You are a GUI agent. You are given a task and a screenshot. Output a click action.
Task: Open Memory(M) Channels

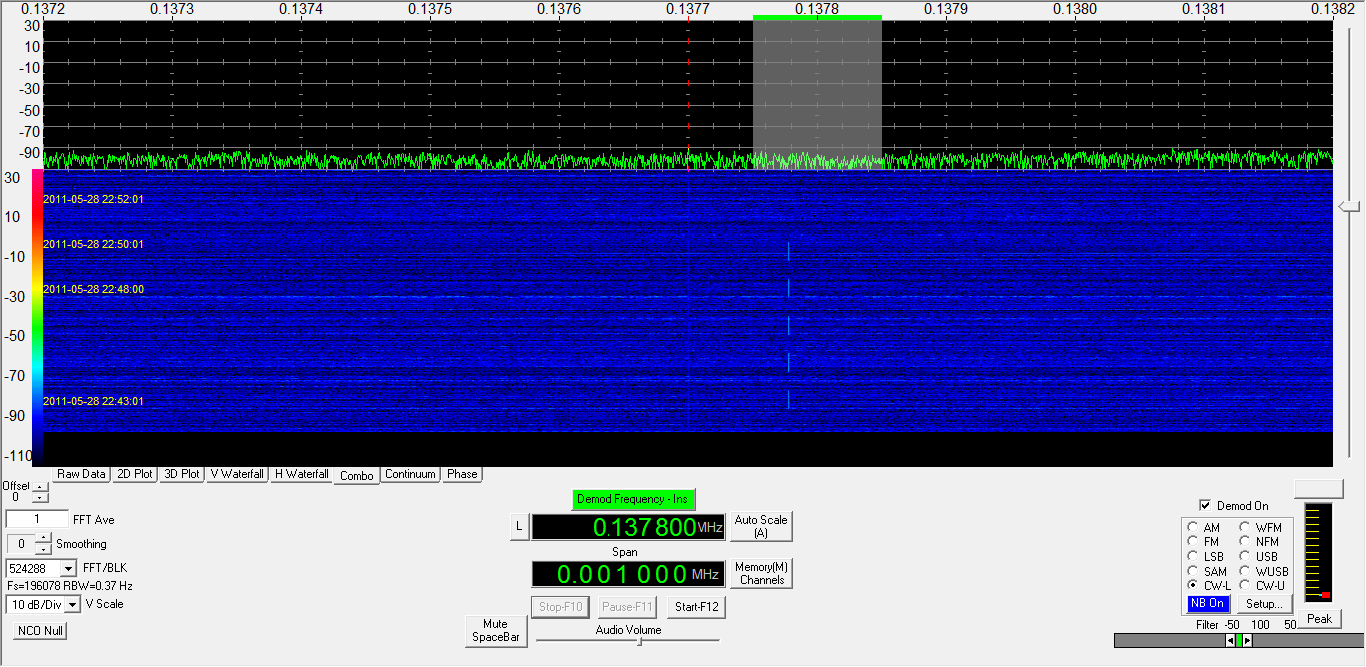[x=761, y=574]
